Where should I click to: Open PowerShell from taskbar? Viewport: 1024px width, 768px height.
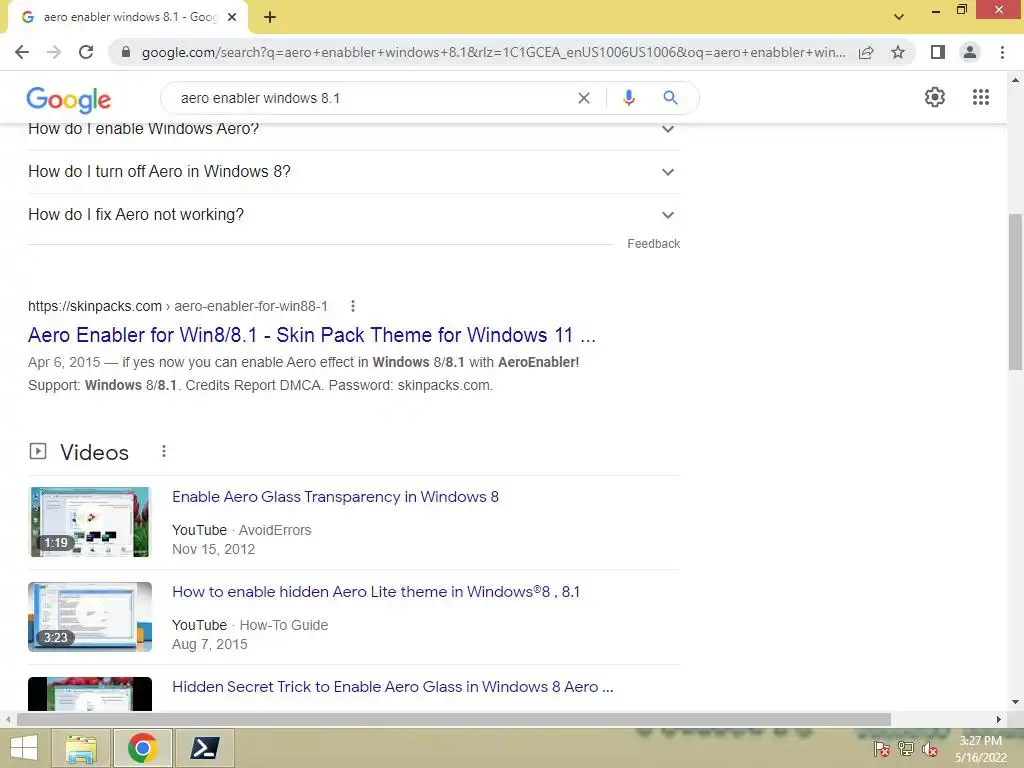[204, 748]
